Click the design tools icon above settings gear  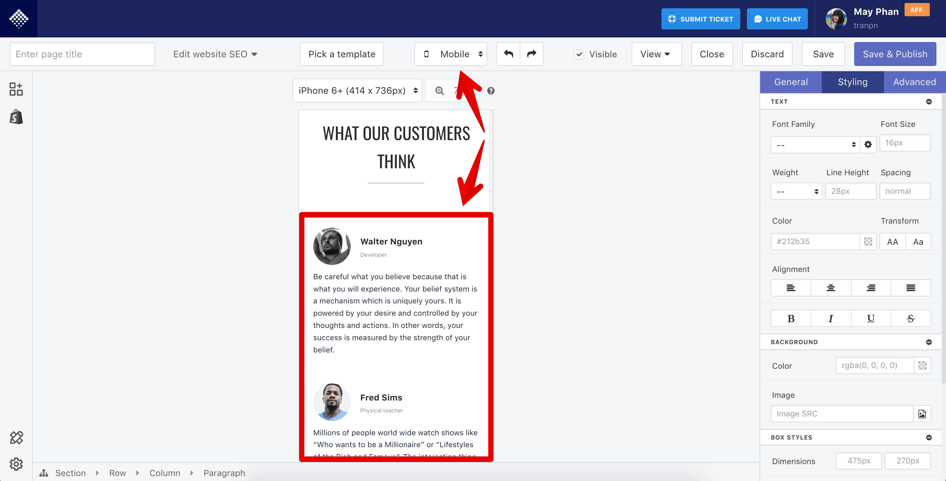(x=16, y=438)
